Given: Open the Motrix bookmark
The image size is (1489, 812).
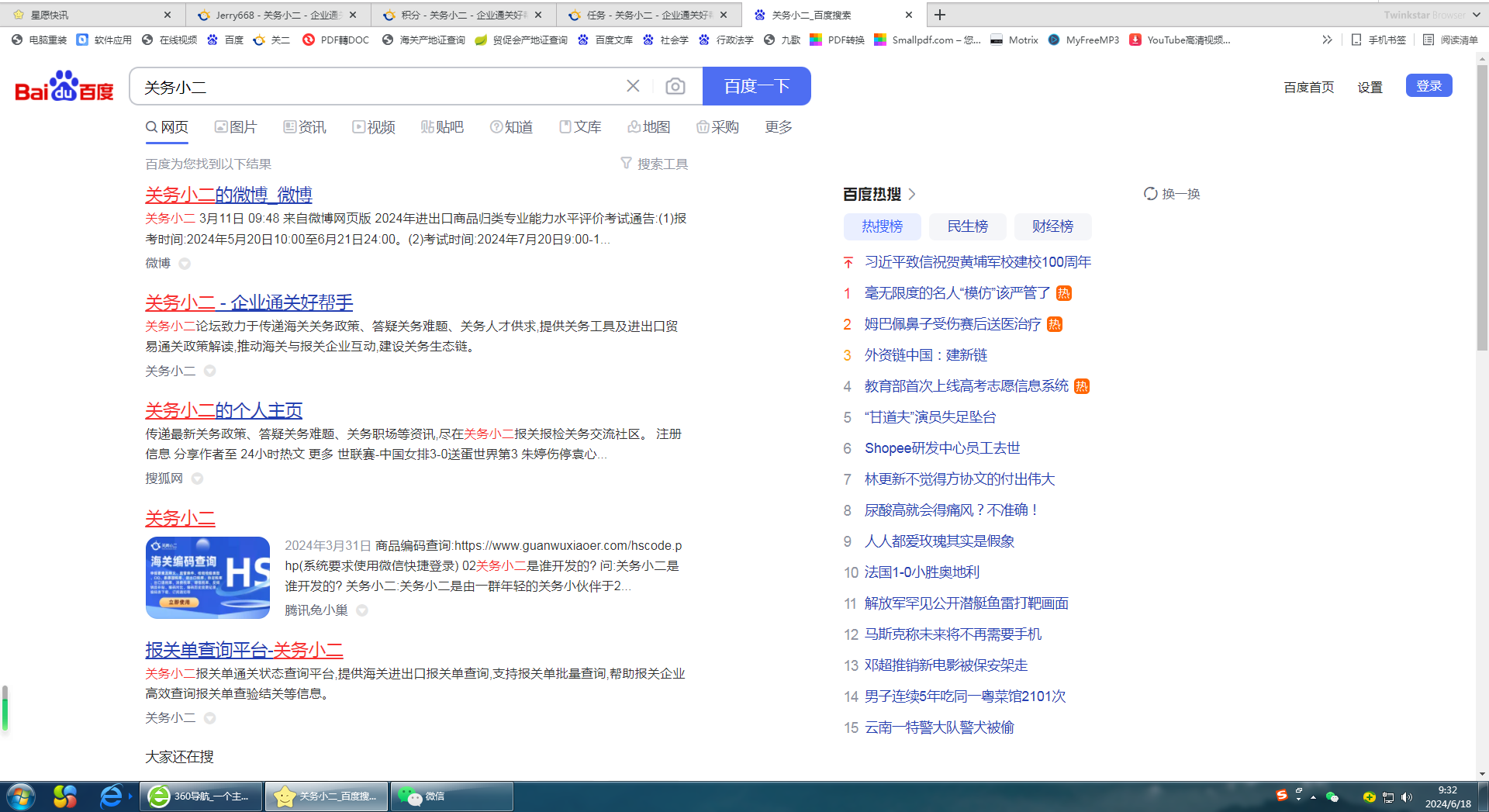Looking at the screenshot, I should click(1014, 40).
